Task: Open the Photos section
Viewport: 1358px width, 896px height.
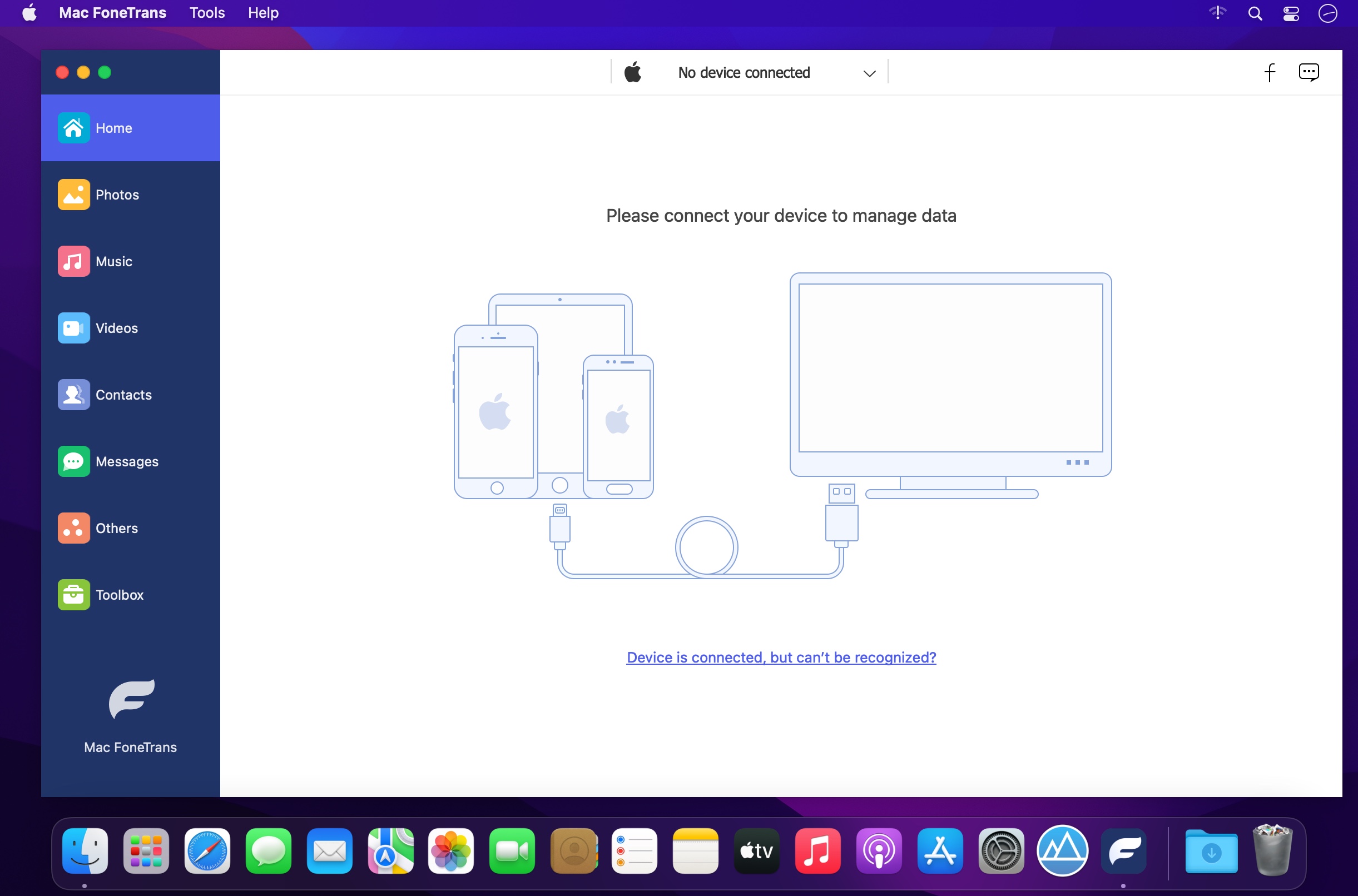Action: point(130,195)
